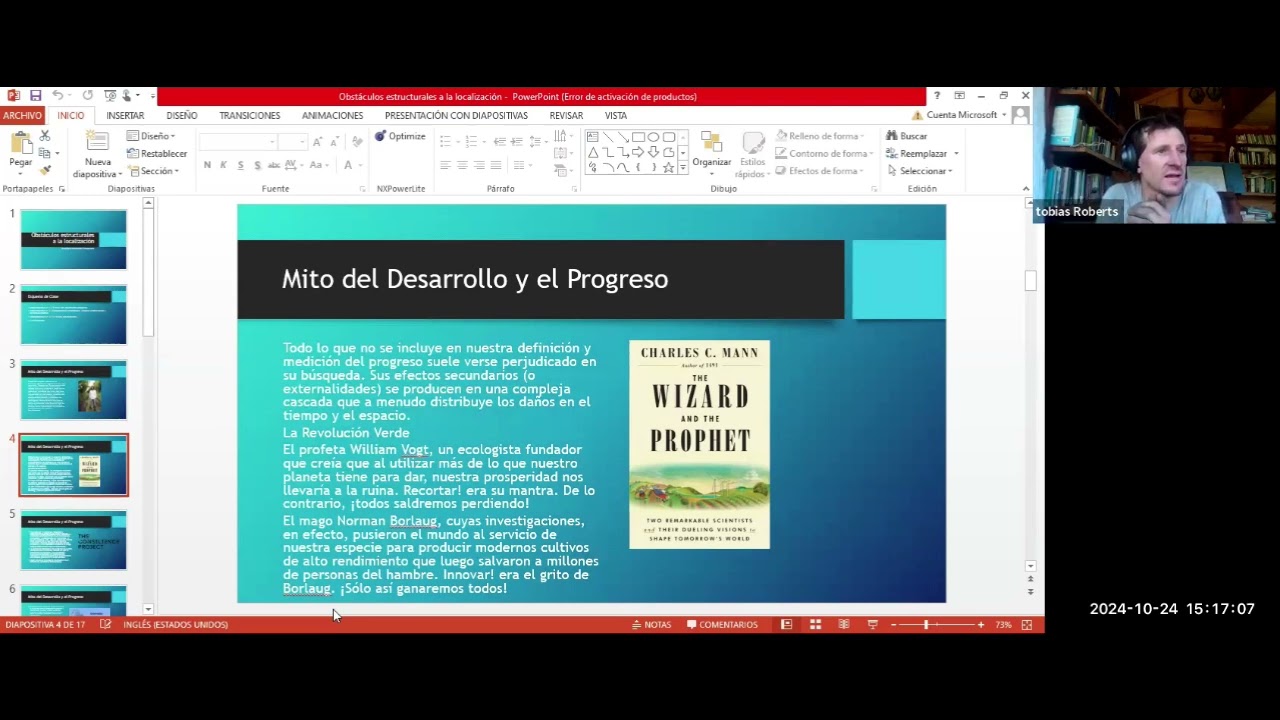This screenshot has width=1280, height=720.
Task: Expand the shapes gallery more arrow
Action: coord(683,168)
